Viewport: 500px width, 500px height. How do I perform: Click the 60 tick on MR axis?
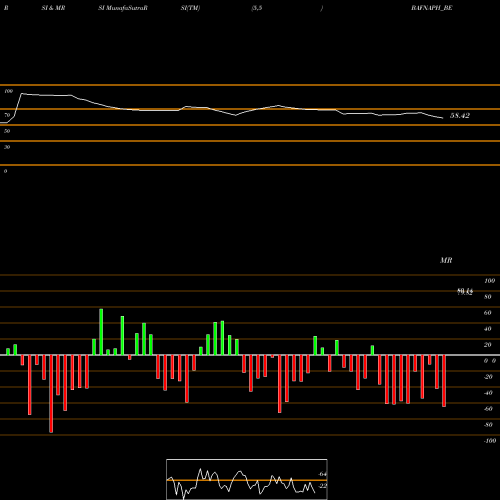click(x=487, y=313)
